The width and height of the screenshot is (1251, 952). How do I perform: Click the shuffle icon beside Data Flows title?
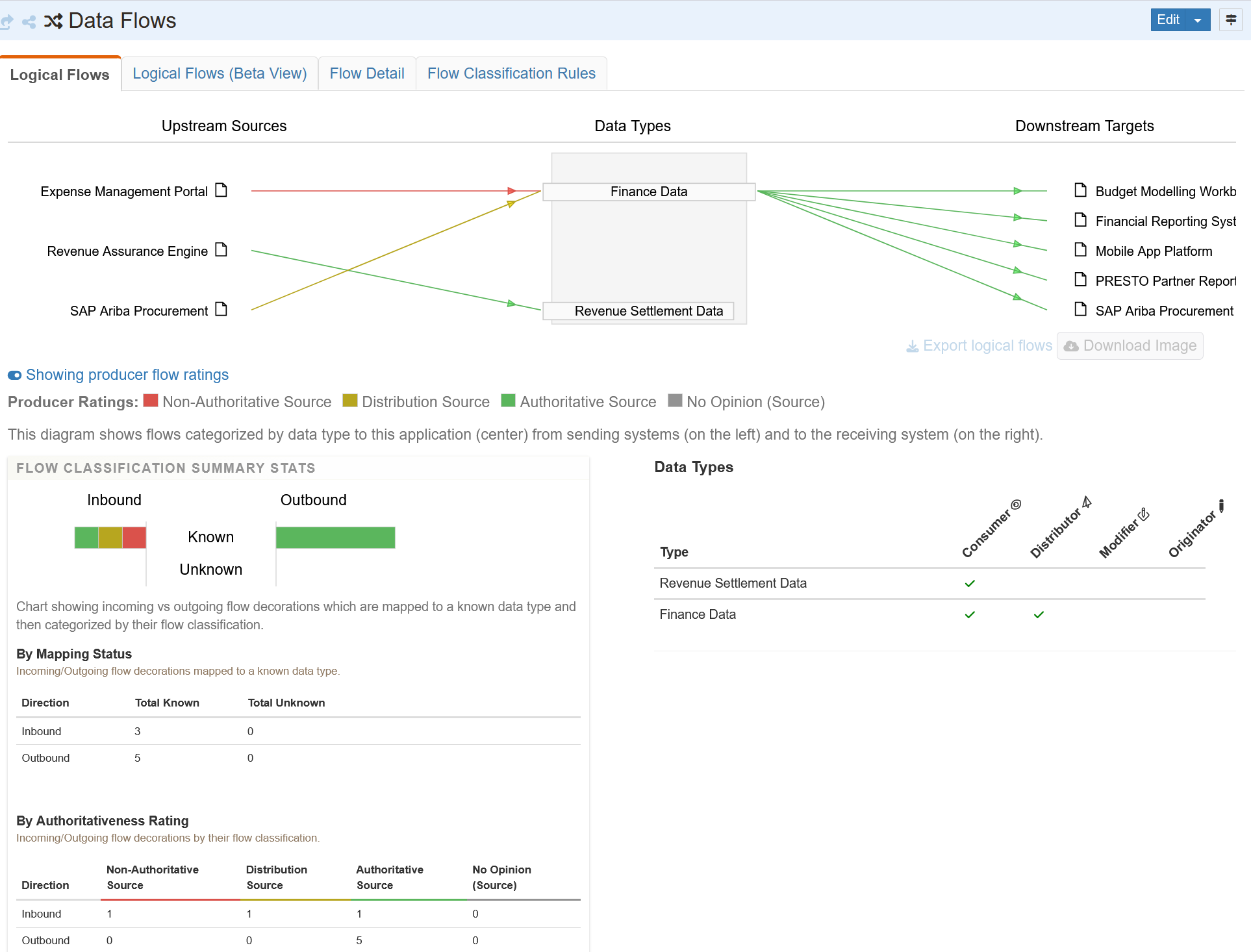coord(53,21)
